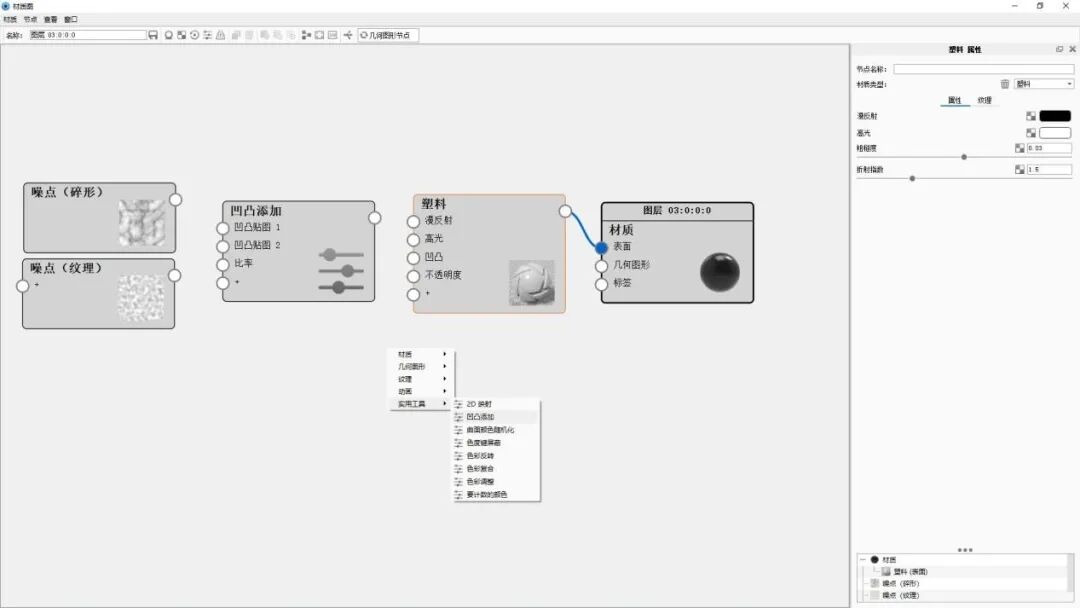Viewport: 1080px width, 608px height.
Task: Click the trash icon beside the material type dropdown
Action: [x=1004, y=84]
